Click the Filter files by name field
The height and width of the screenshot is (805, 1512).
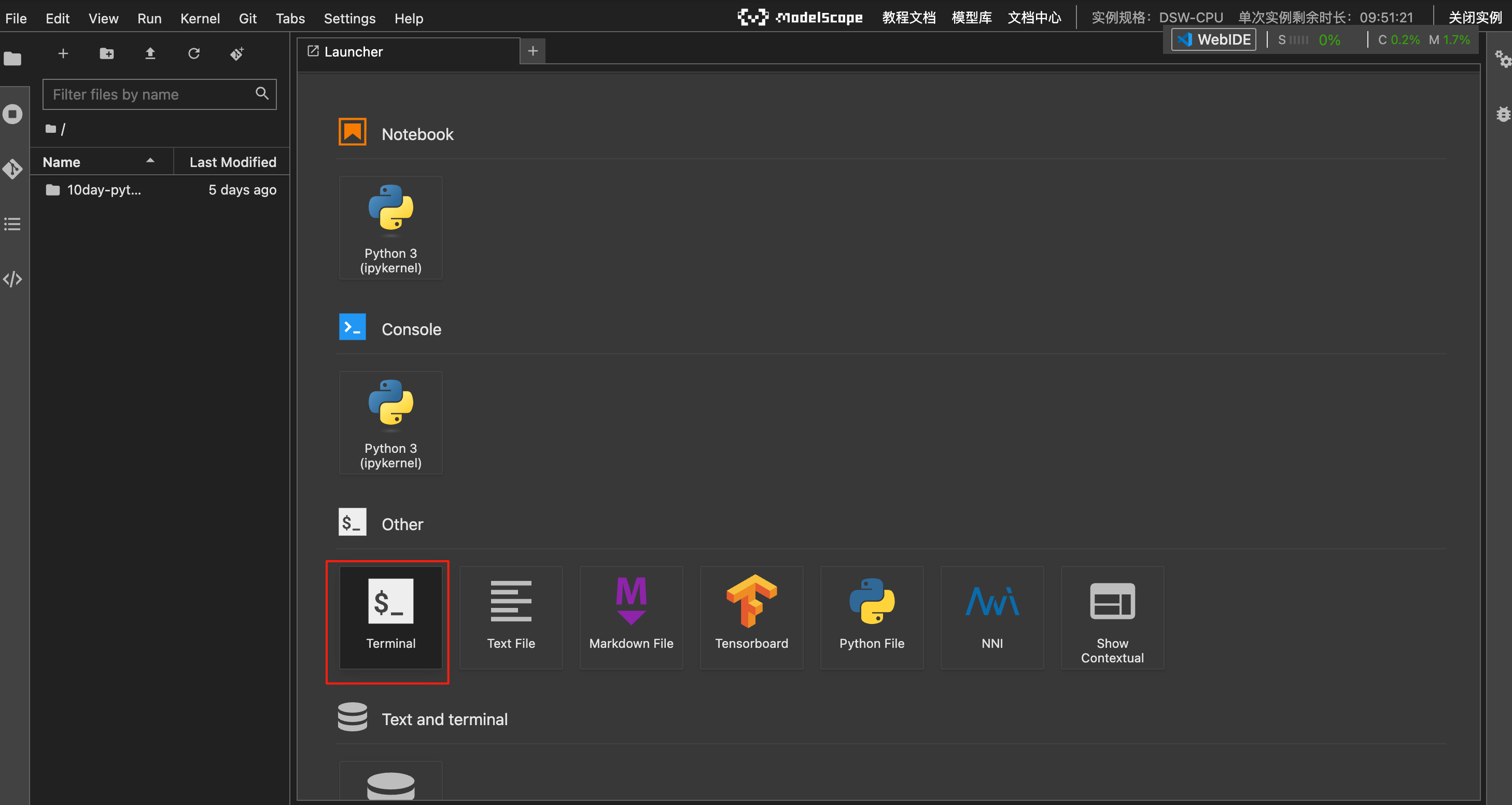tap(151, 94)
